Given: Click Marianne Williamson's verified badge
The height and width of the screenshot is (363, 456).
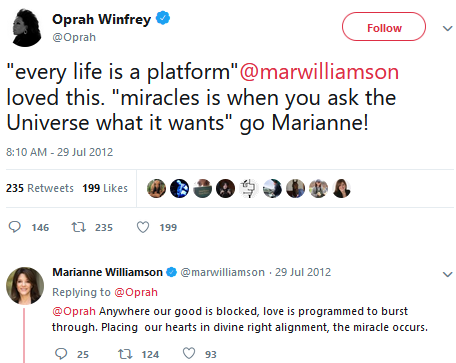Looking at the screenshot, I should coord(171,272).
